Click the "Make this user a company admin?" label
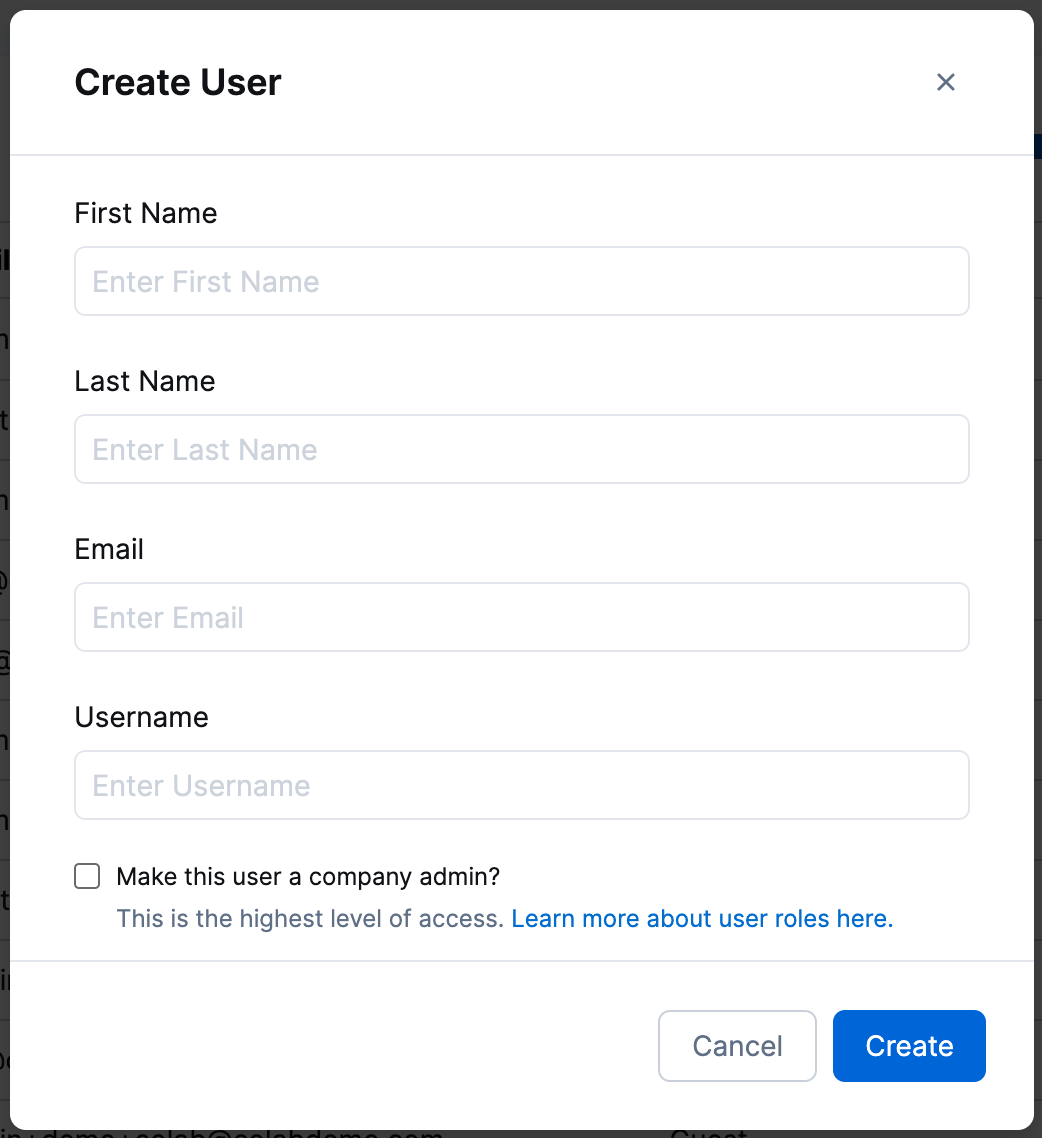Viewport: 1042px width, 1138px height. (x=308, y=877)
